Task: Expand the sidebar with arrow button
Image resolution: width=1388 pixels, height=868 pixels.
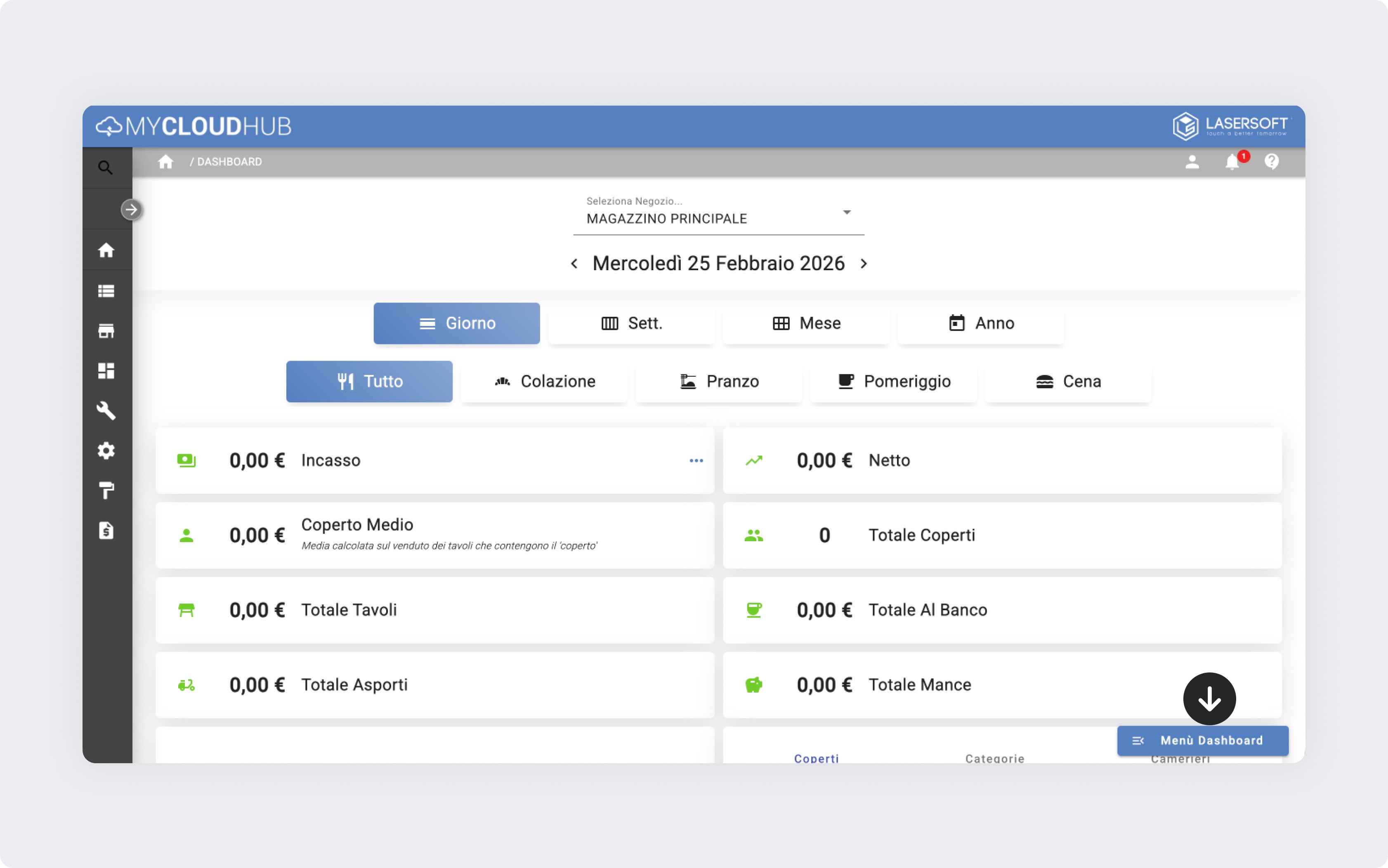Action: tap(132, 210)
